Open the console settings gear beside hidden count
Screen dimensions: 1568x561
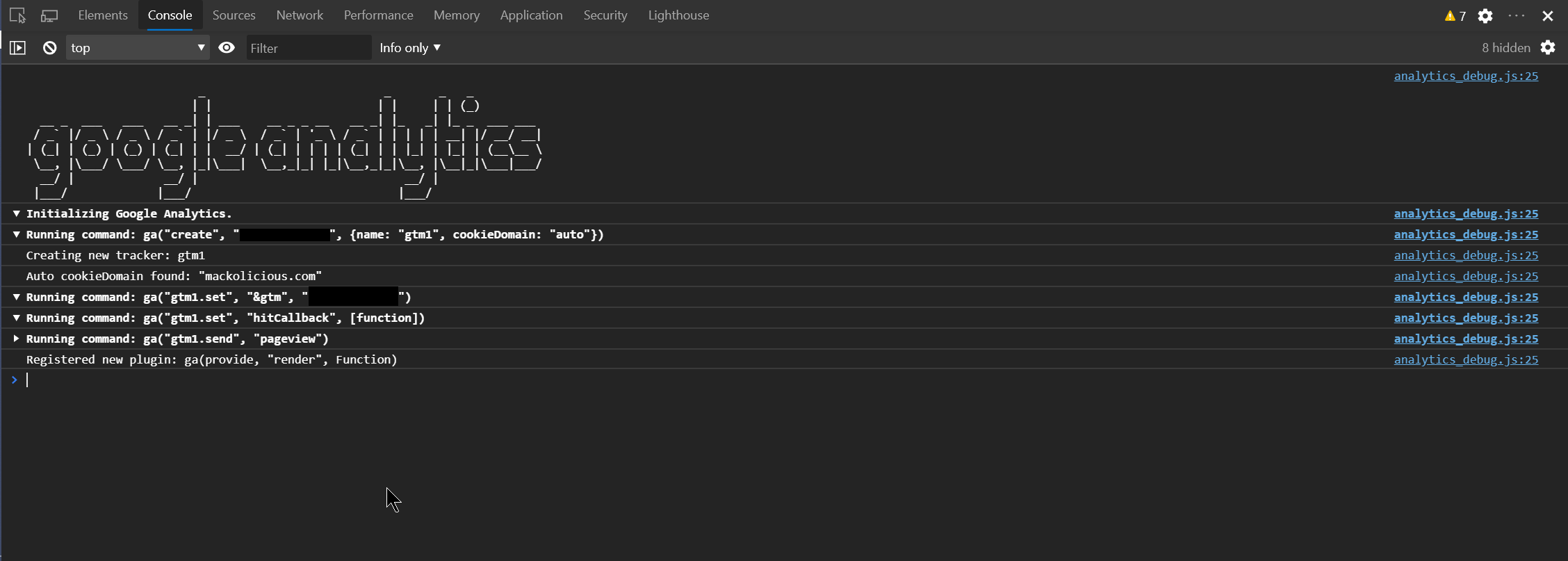[1548, 47]
